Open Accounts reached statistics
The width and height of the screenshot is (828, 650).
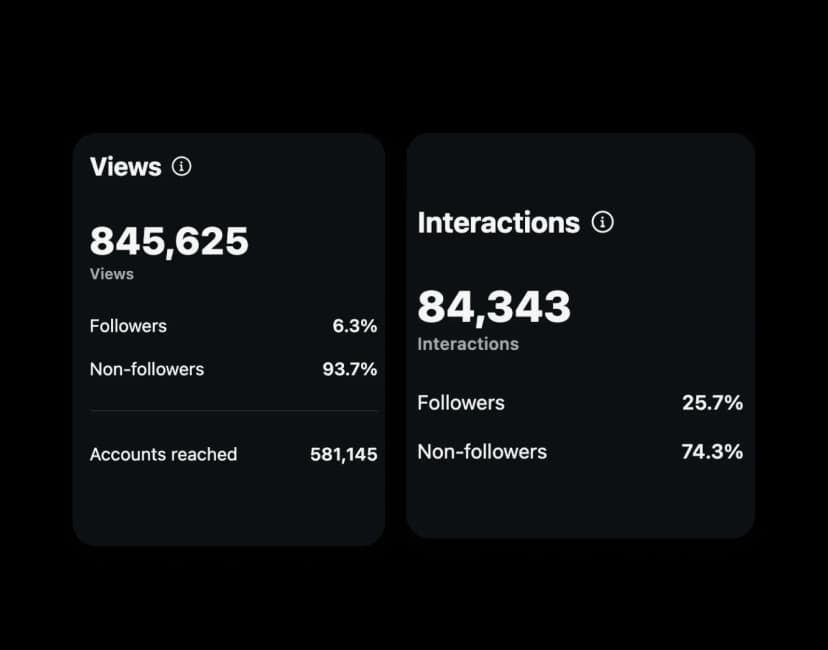point(163,454)
